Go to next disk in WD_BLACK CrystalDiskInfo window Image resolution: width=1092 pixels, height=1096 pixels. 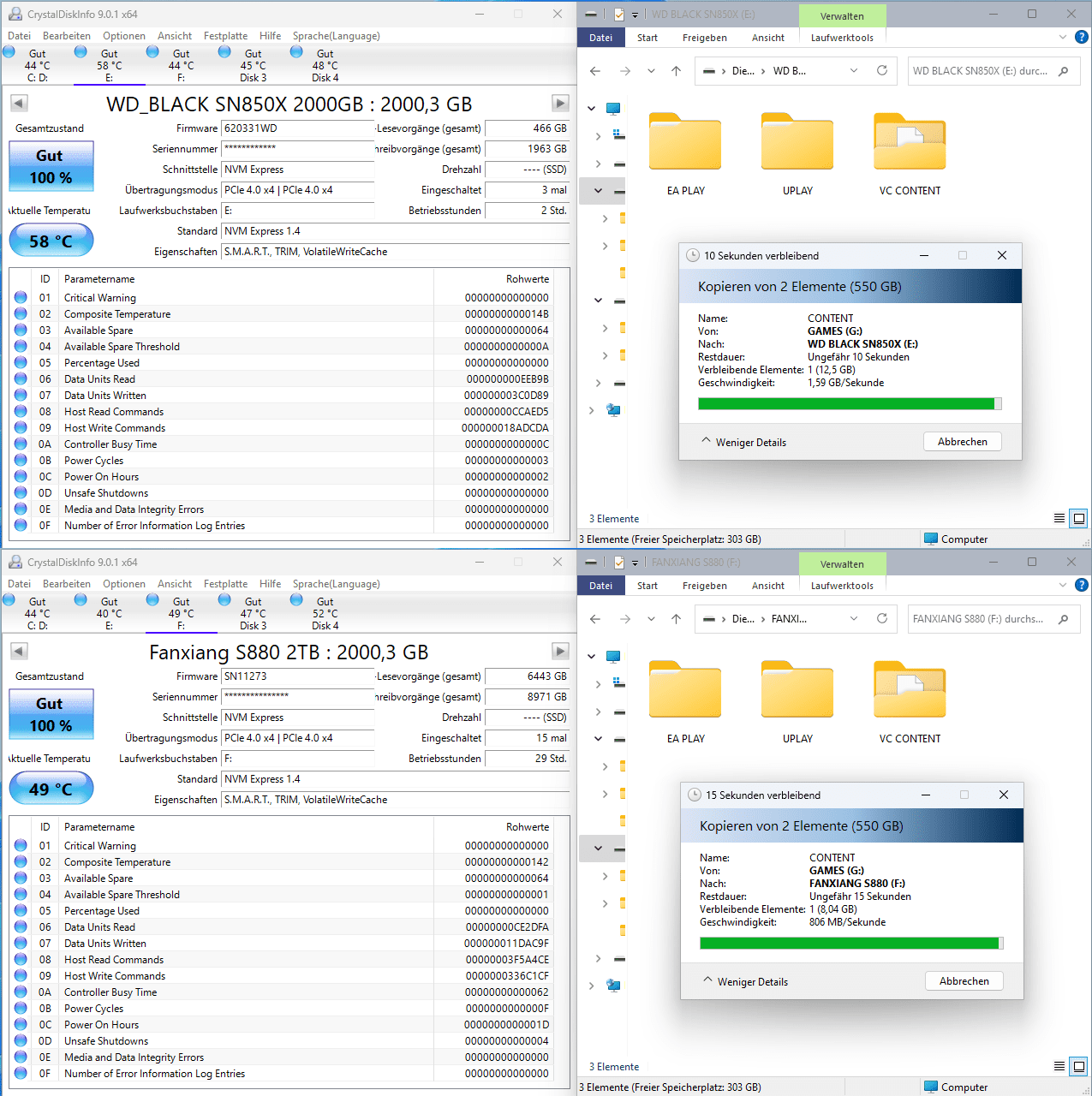click(560, 103)
